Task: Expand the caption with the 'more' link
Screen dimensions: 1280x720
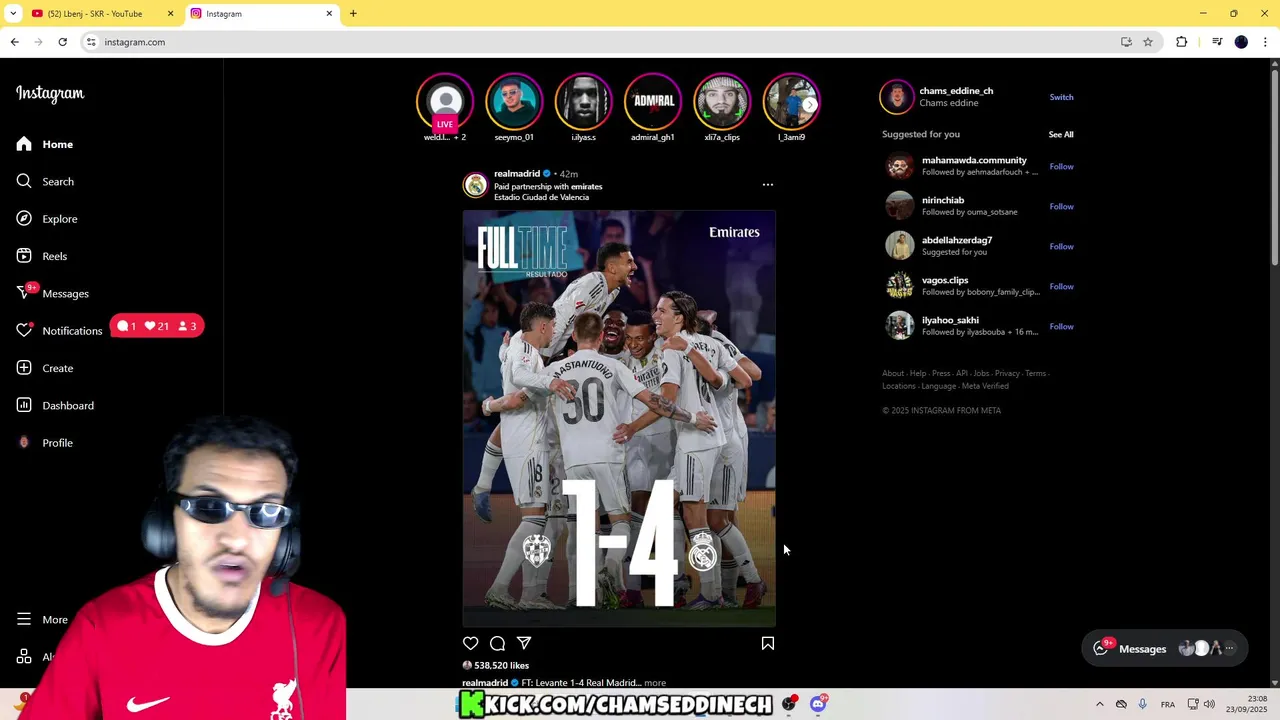Action: coord(655,683)
